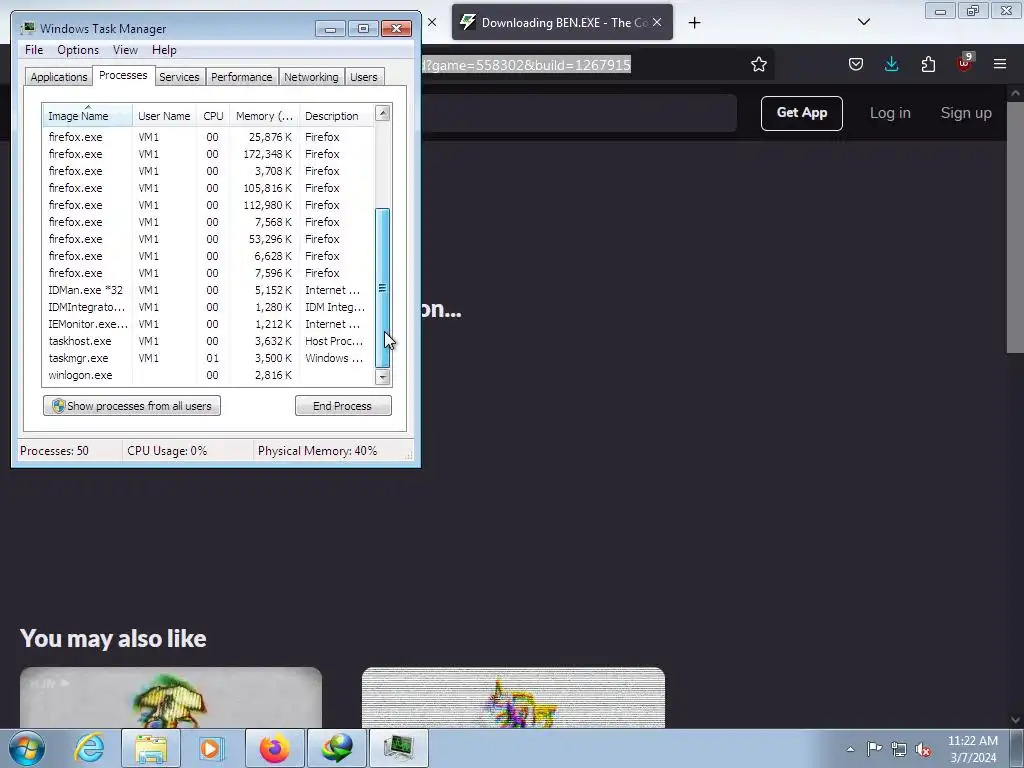Select firefox.exe using 112,980 K
This screenshot has height=768, width=1024.
pyautogui.click(x=208, y=205)
